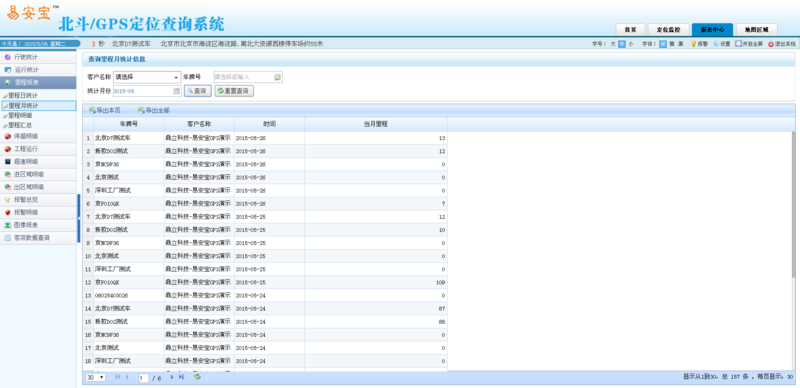800x388 pixels.
Task: Open 工程运行 in the sidebar
Action: [38, 149]
